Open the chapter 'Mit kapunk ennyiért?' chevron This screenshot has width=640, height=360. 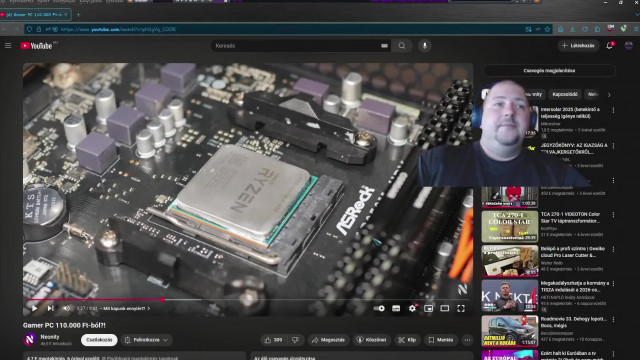coord(149,309)
